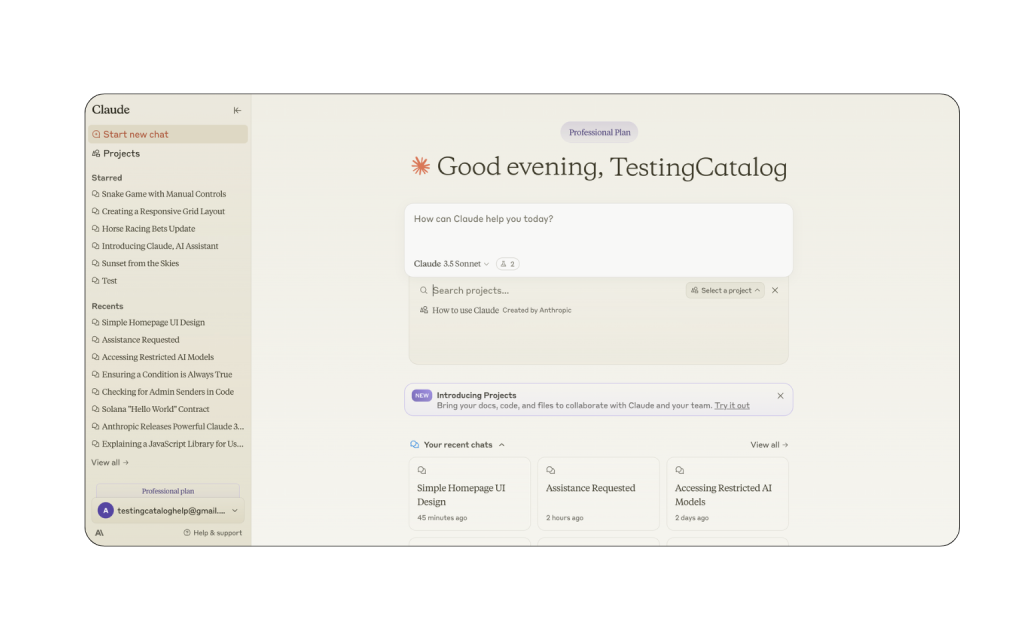Click the orange Claude starburst logo
Image resolution: width=1024 pixels, height=640 pixels.
click(x=421, y=167)
